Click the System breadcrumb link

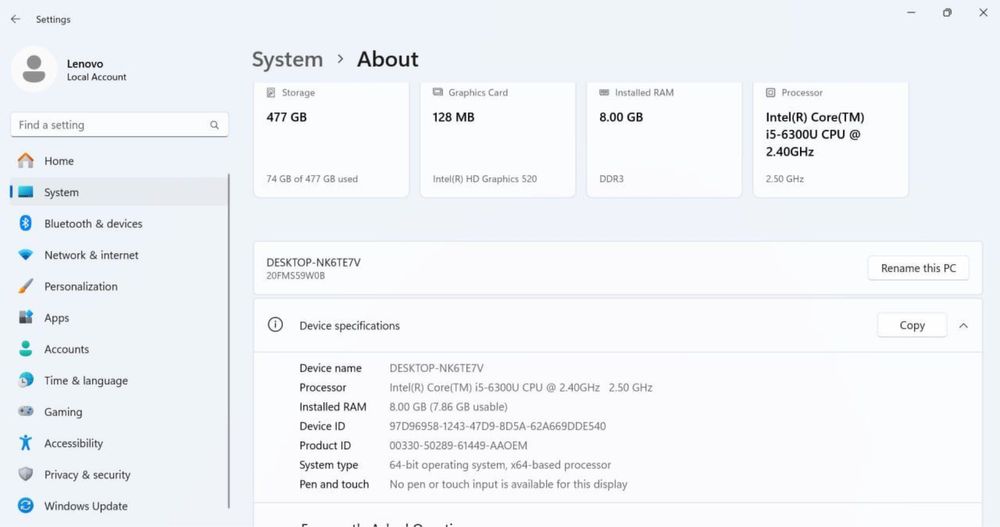[287, 59]
